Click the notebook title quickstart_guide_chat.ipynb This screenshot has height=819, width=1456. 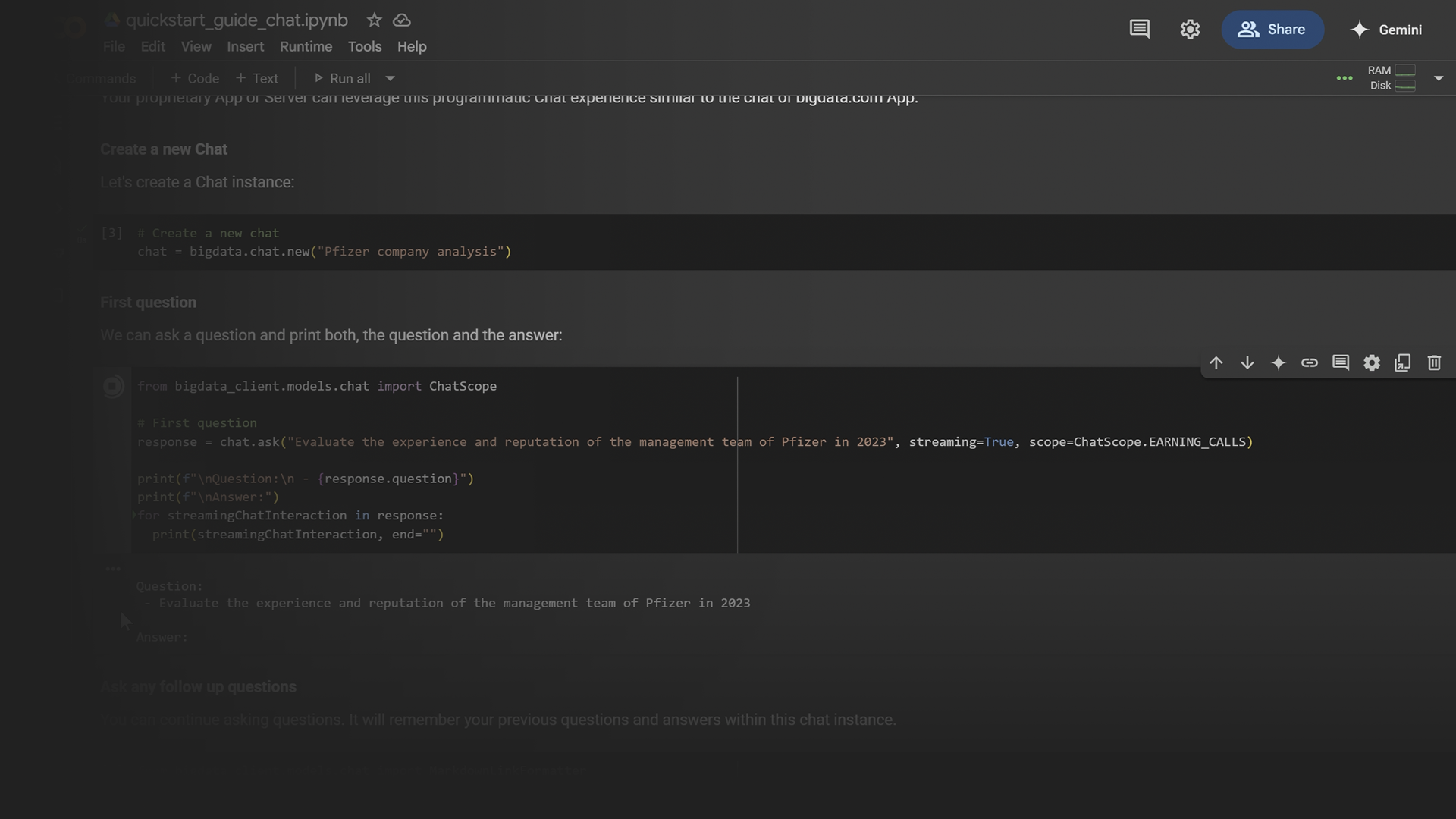(236, 20)
